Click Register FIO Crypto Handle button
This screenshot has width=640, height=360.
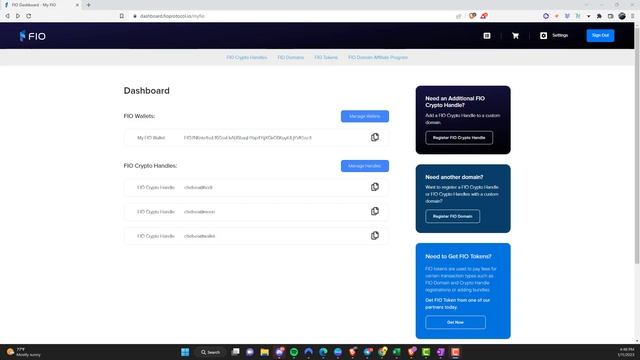pos(459,138)
